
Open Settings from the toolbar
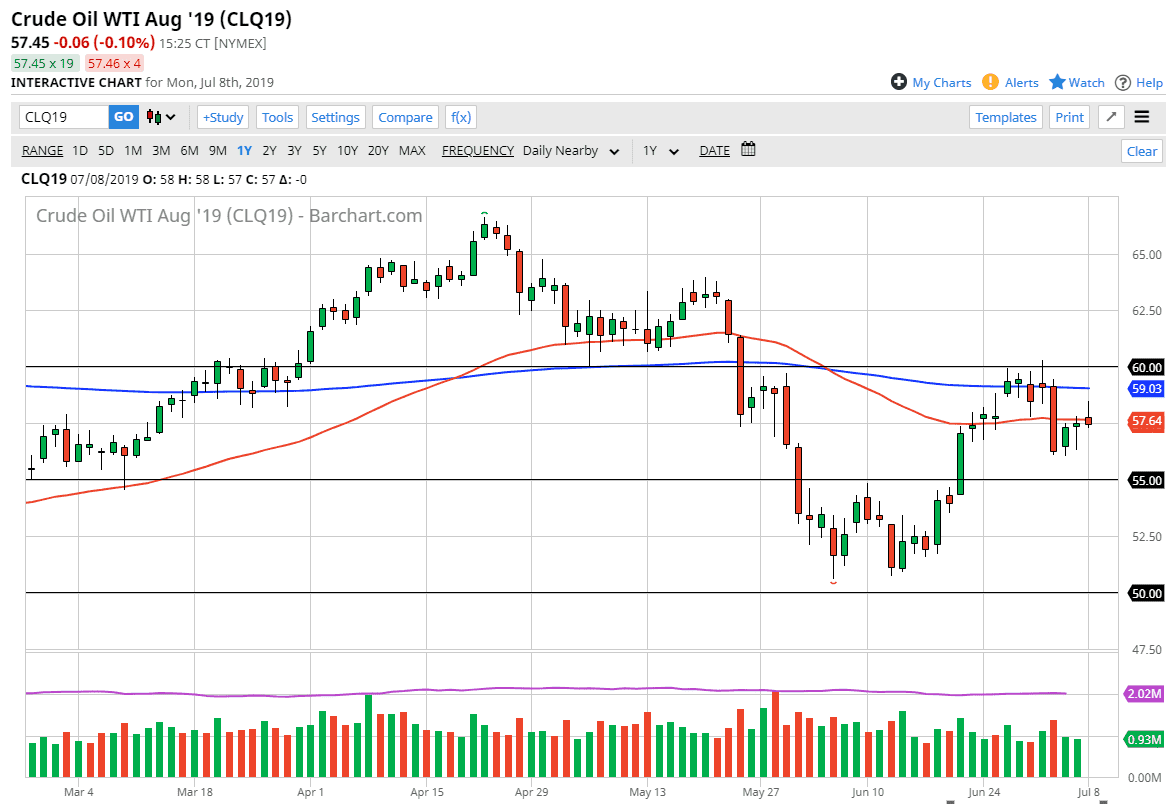[335, 117]
